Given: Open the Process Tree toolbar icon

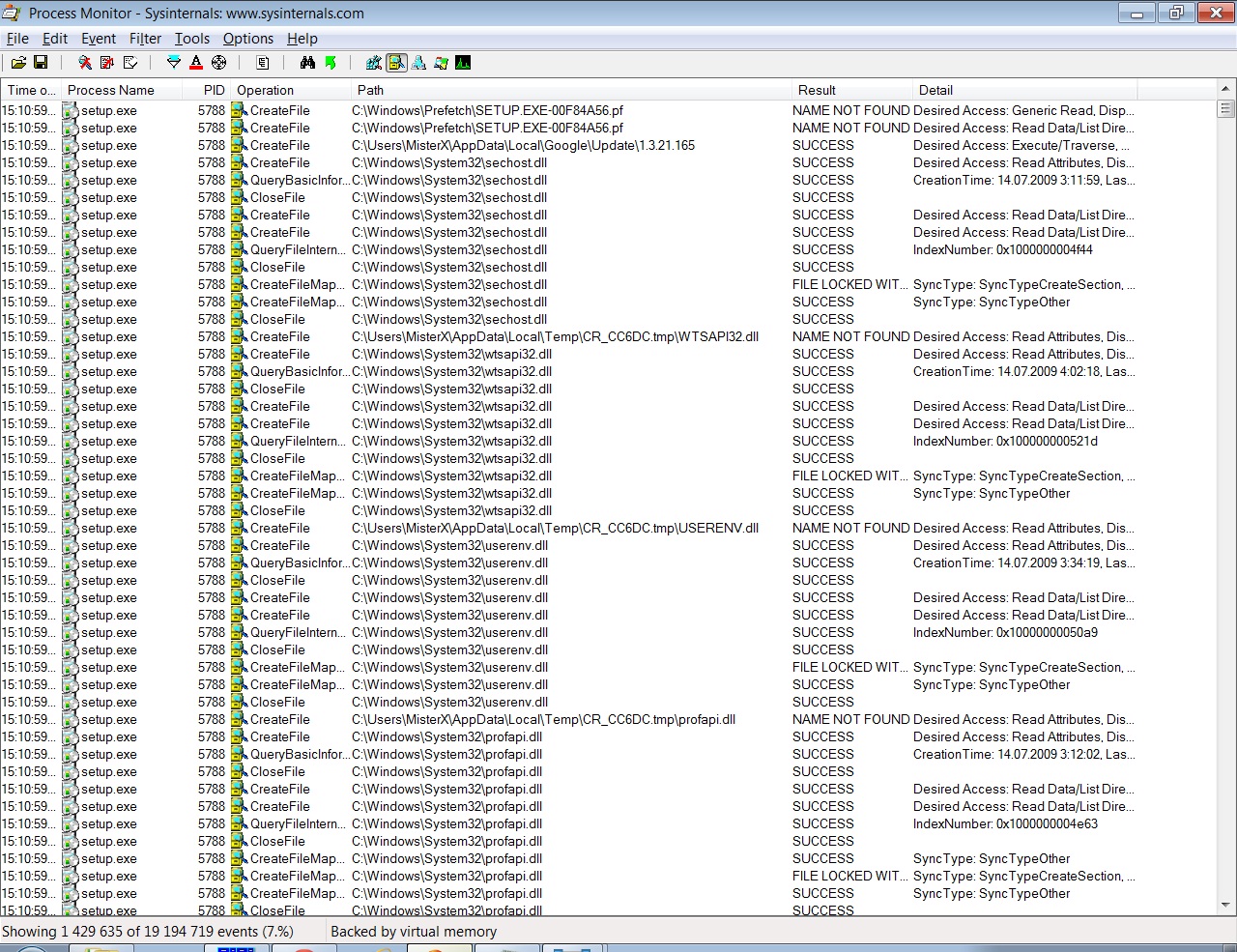Looking at the screenshot, I should coord(263,63).
